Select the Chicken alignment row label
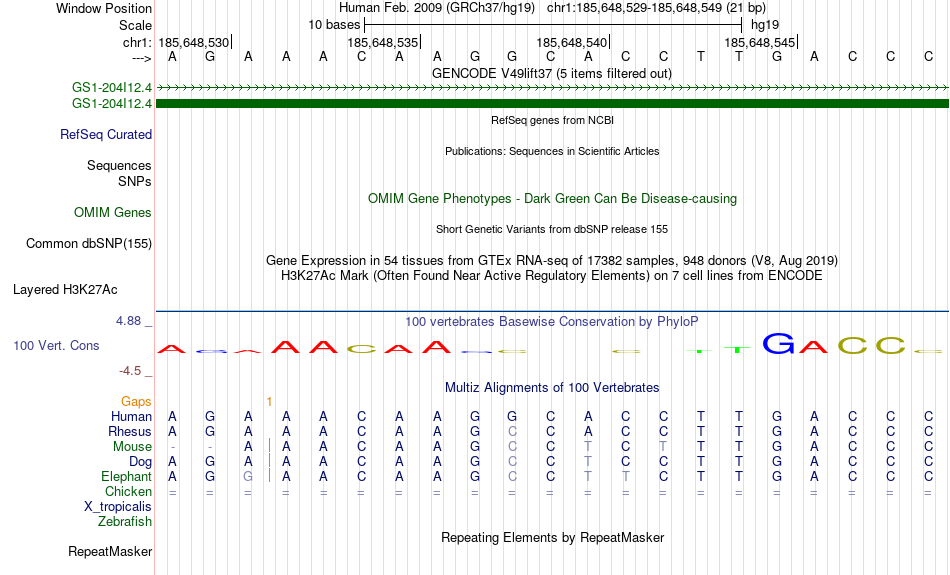Image resolution: width=950 pixels, height=575 pixels. tap(128, 491)
